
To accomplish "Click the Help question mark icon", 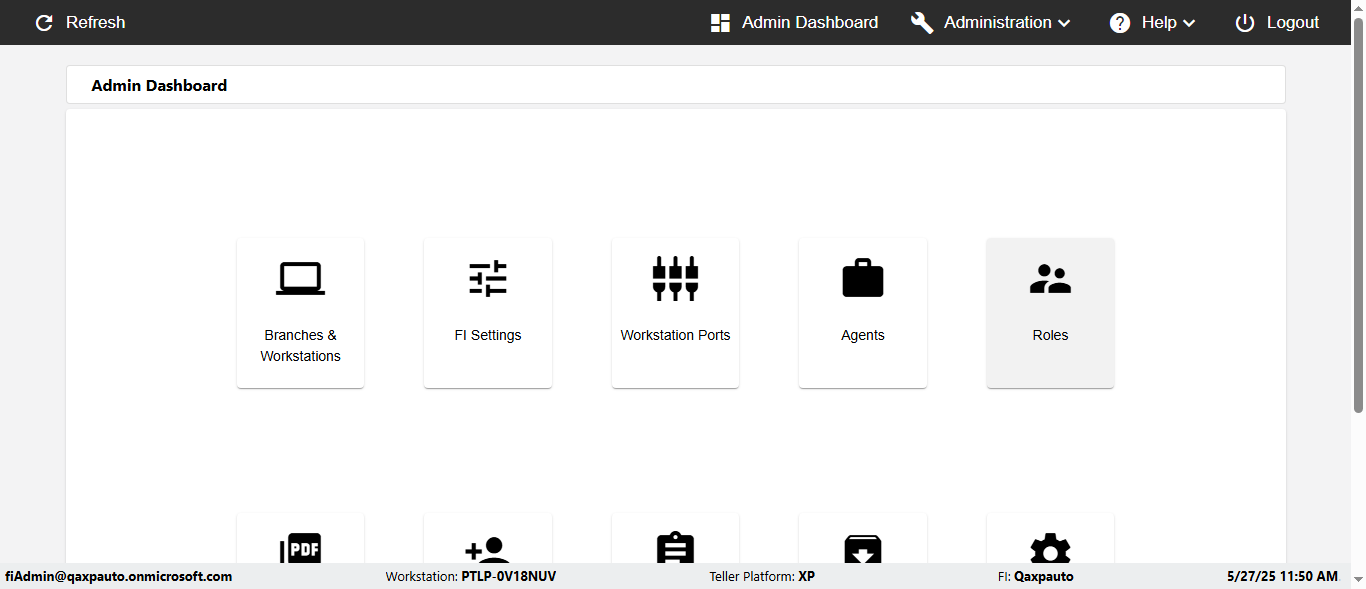I will pyautogui.click(x=1120, y=23).
